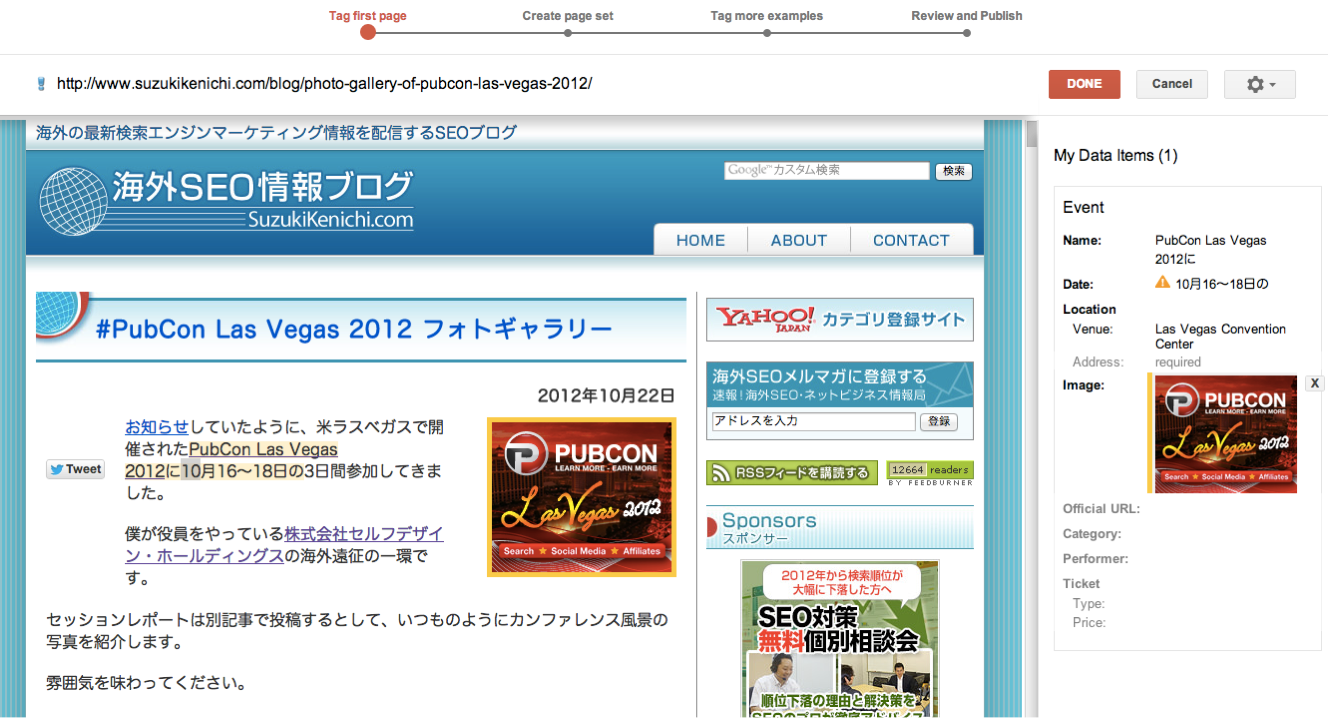Click the article title フォトギャラリー heading
This screenshot has height=718, width=1328.
(354, 329)
